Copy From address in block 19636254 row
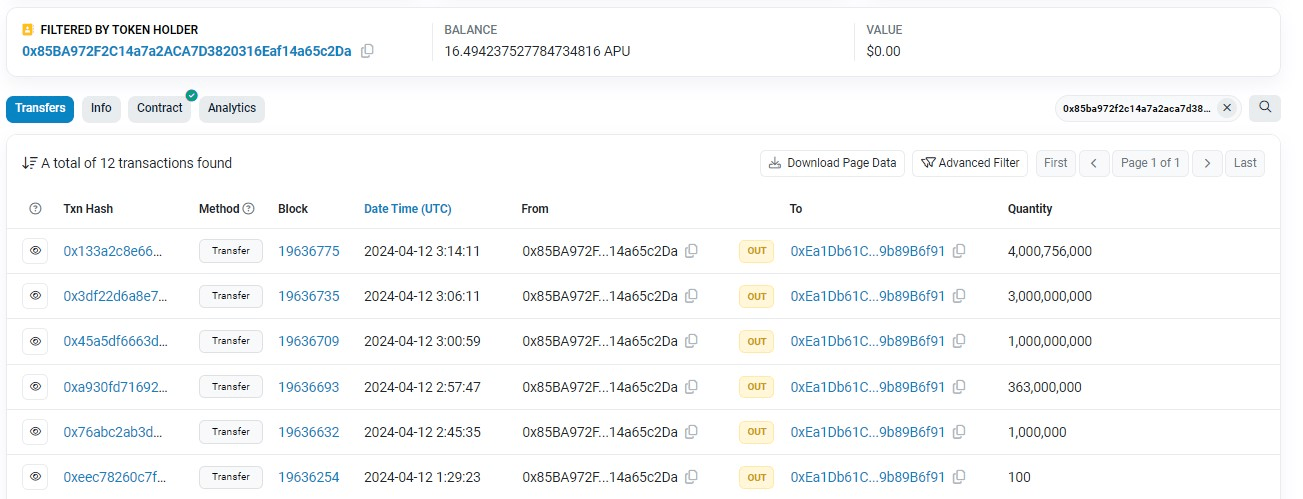 (691, 477)
